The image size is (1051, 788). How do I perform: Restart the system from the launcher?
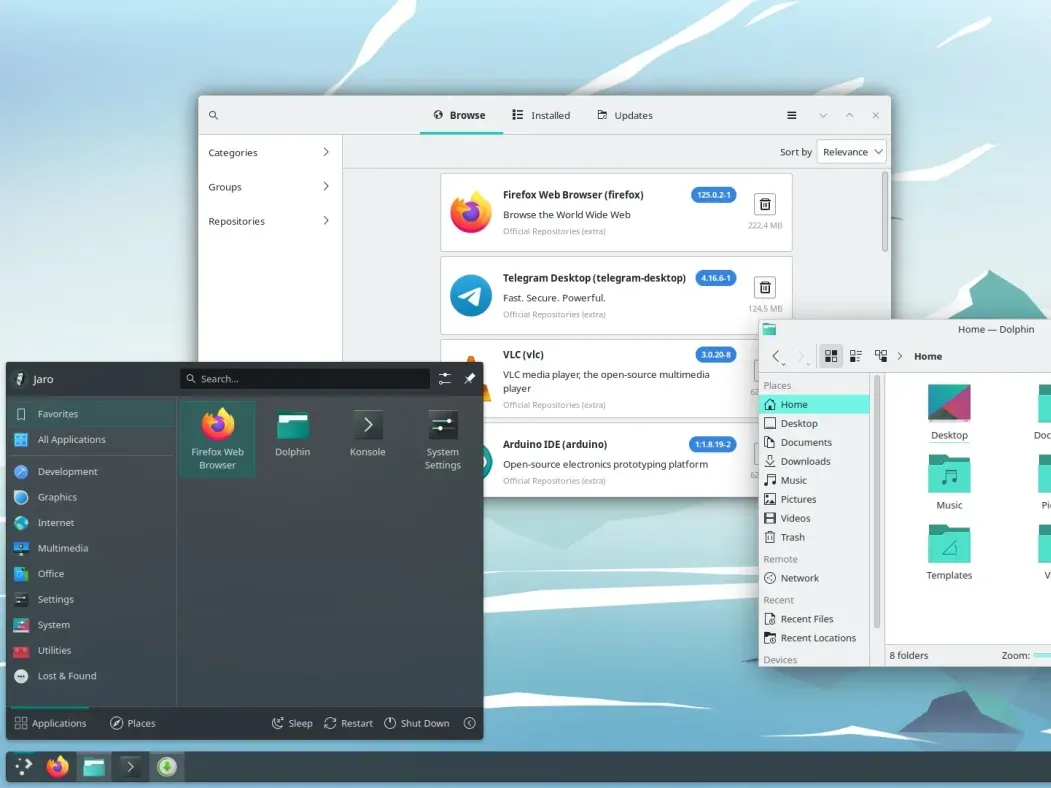348,723
